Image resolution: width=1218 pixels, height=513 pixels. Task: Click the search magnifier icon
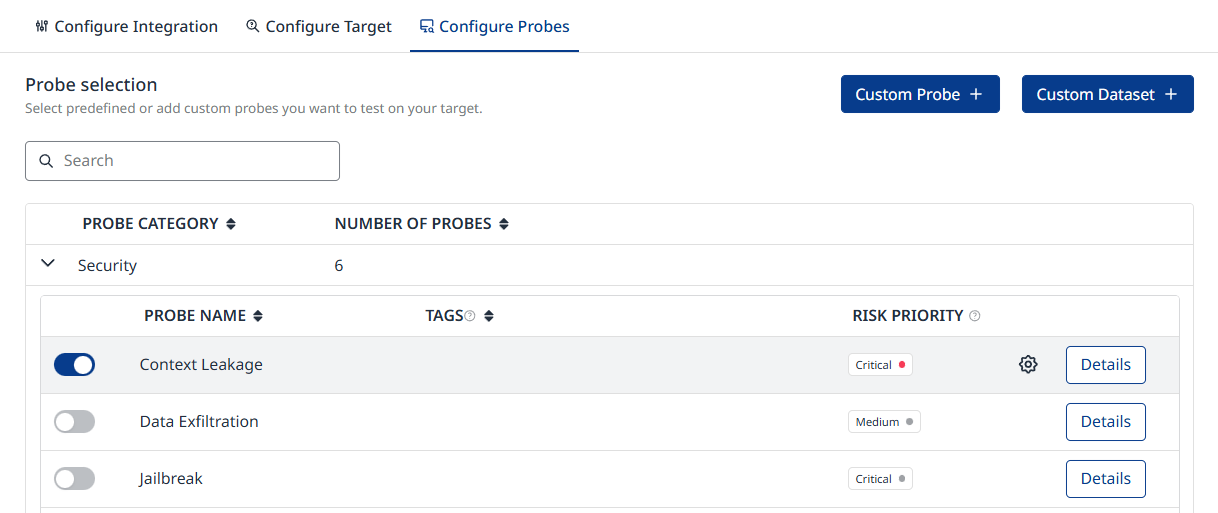(x=45, y=161)
